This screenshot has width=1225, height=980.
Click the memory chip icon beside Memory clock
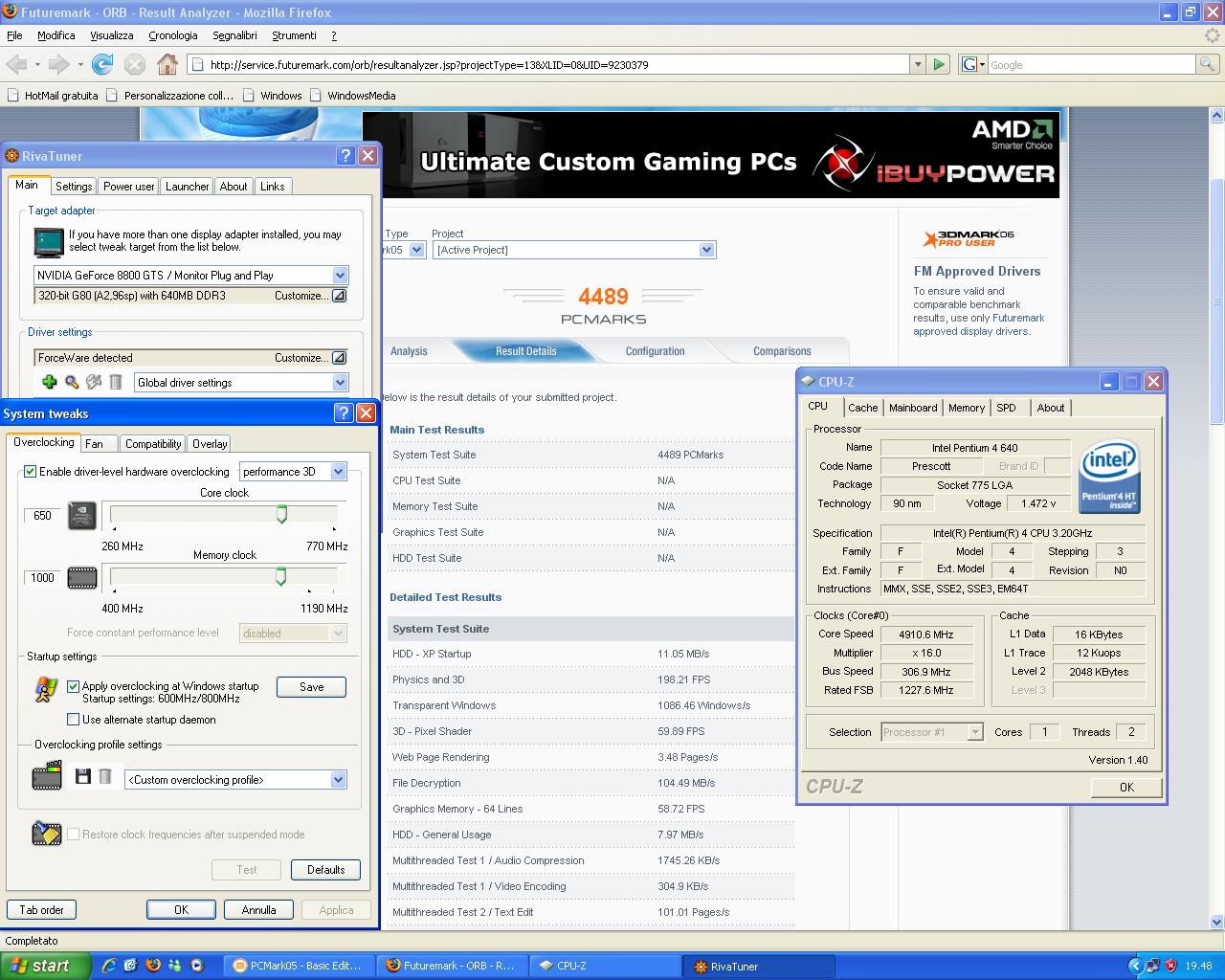(x=82, y=578)
